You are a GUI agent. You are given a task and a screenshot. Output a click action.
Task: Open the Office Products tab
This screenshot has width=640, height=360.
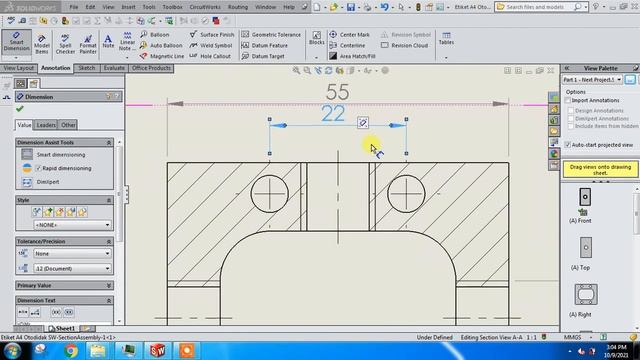151,68
